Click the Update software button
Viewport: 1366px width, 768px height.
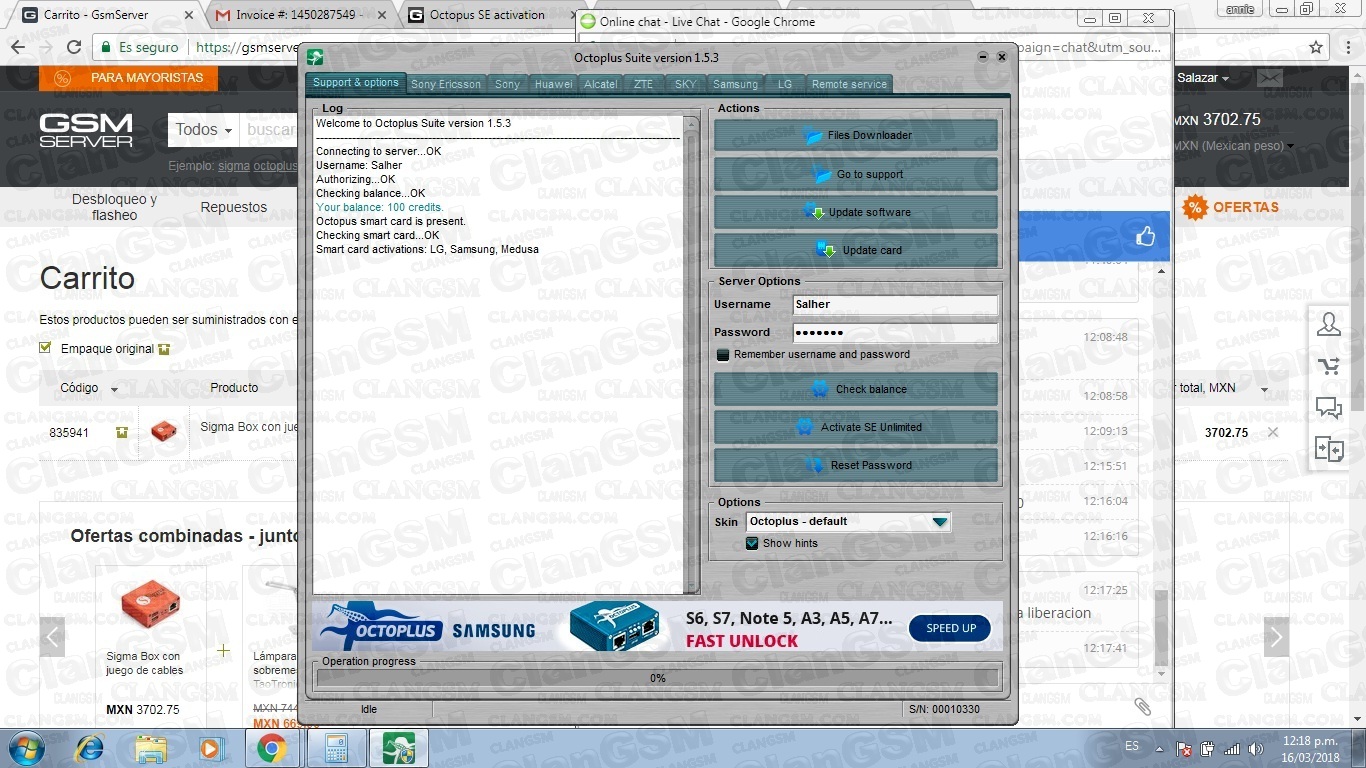856,212
